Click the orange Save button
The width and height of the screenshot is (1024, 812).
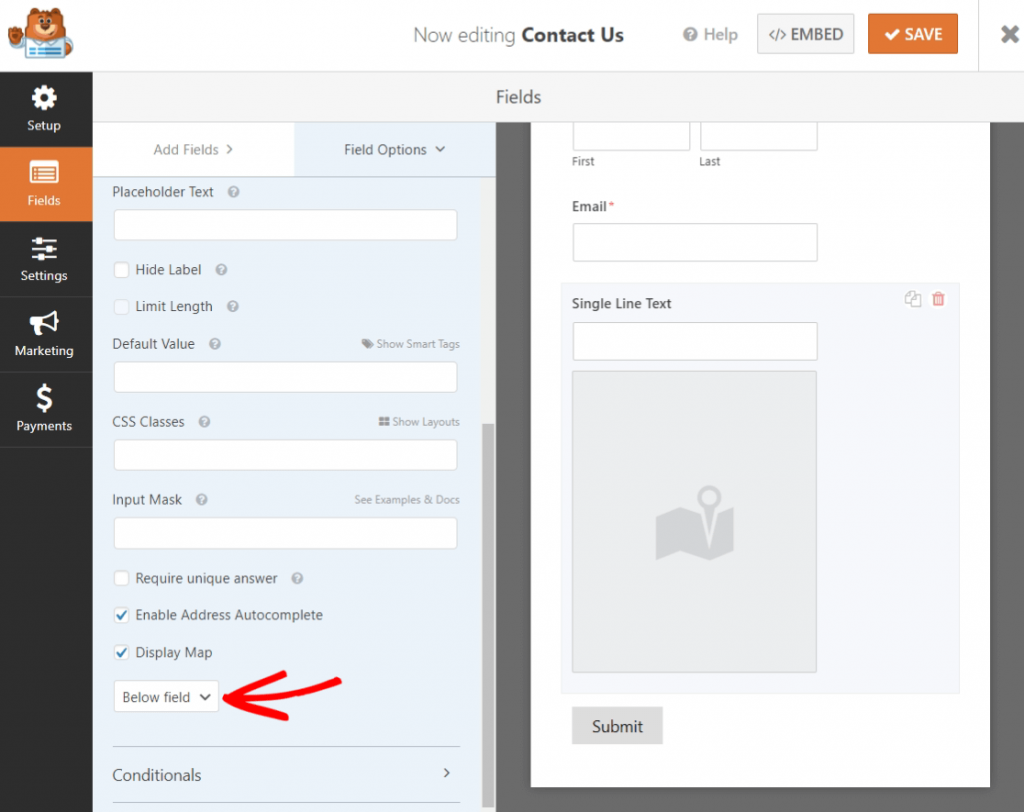point(912,34)
